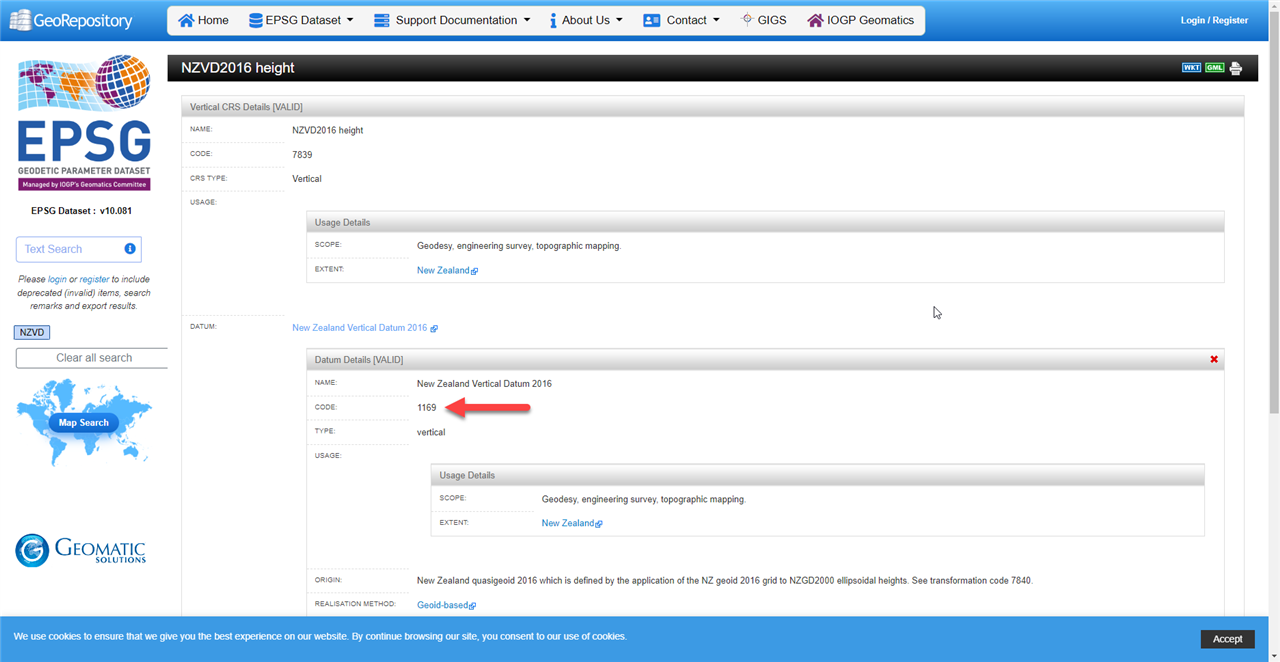Click the datum code value 1169
Image resolution: width=1280 pixels, height=662 pixels.
pos(427,408)
